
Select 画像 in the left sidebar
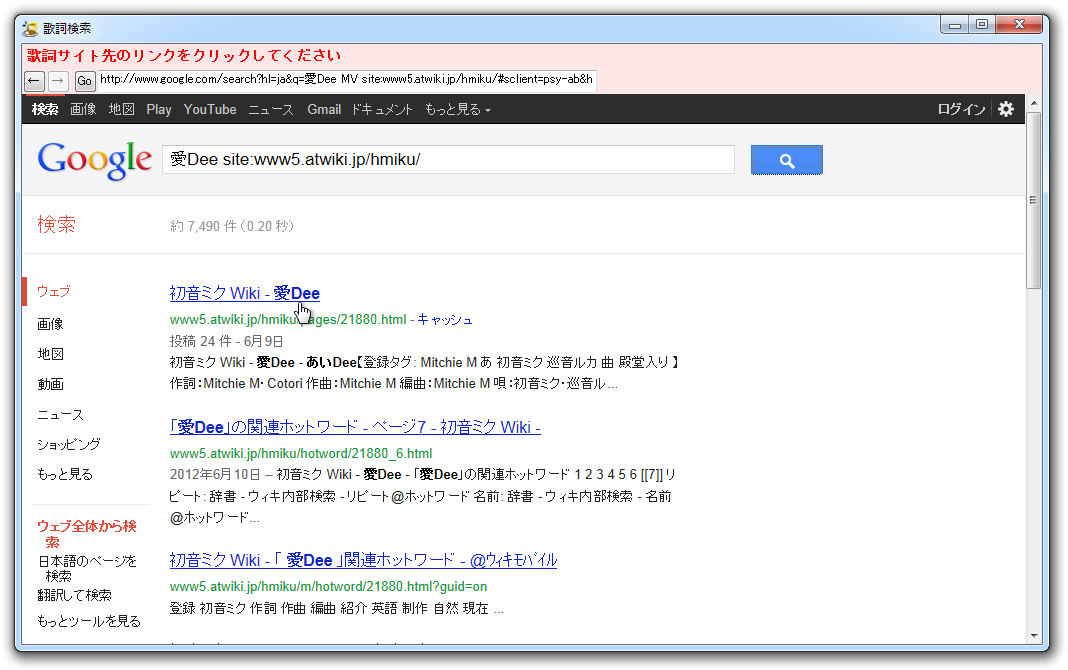pos(50,324)
